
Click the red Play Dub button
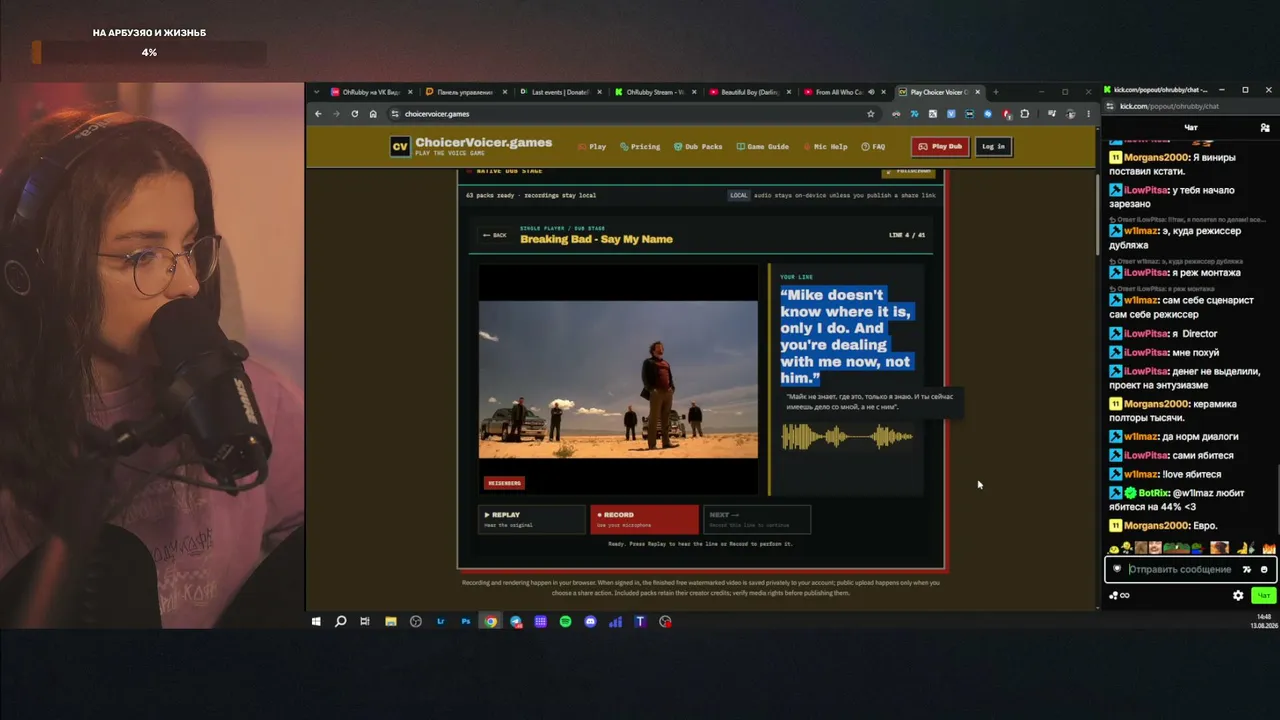point(940,146)
